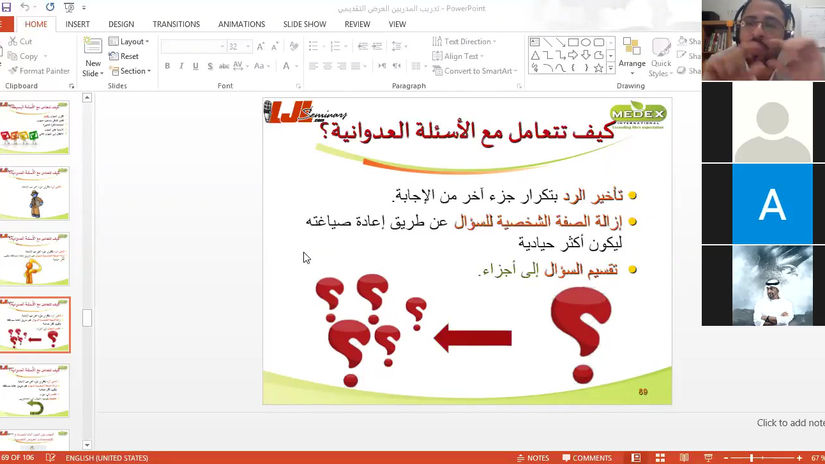The height and width of the screenshot is (464, 825).
Task: Click the Text Direction button
Action: click(464, 41)
